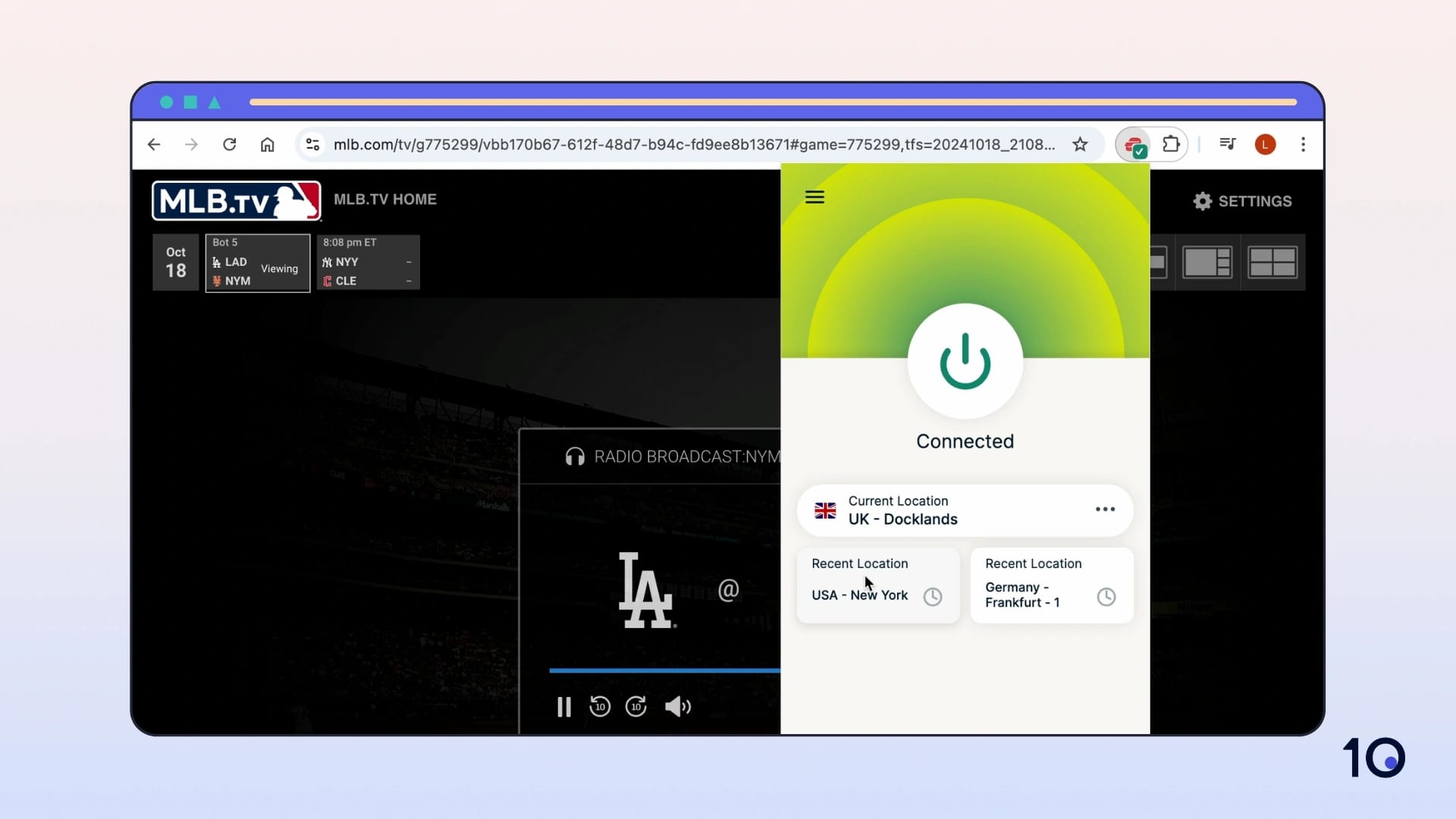Open the three-dot location options
1456x819 pixels.
1105,510
